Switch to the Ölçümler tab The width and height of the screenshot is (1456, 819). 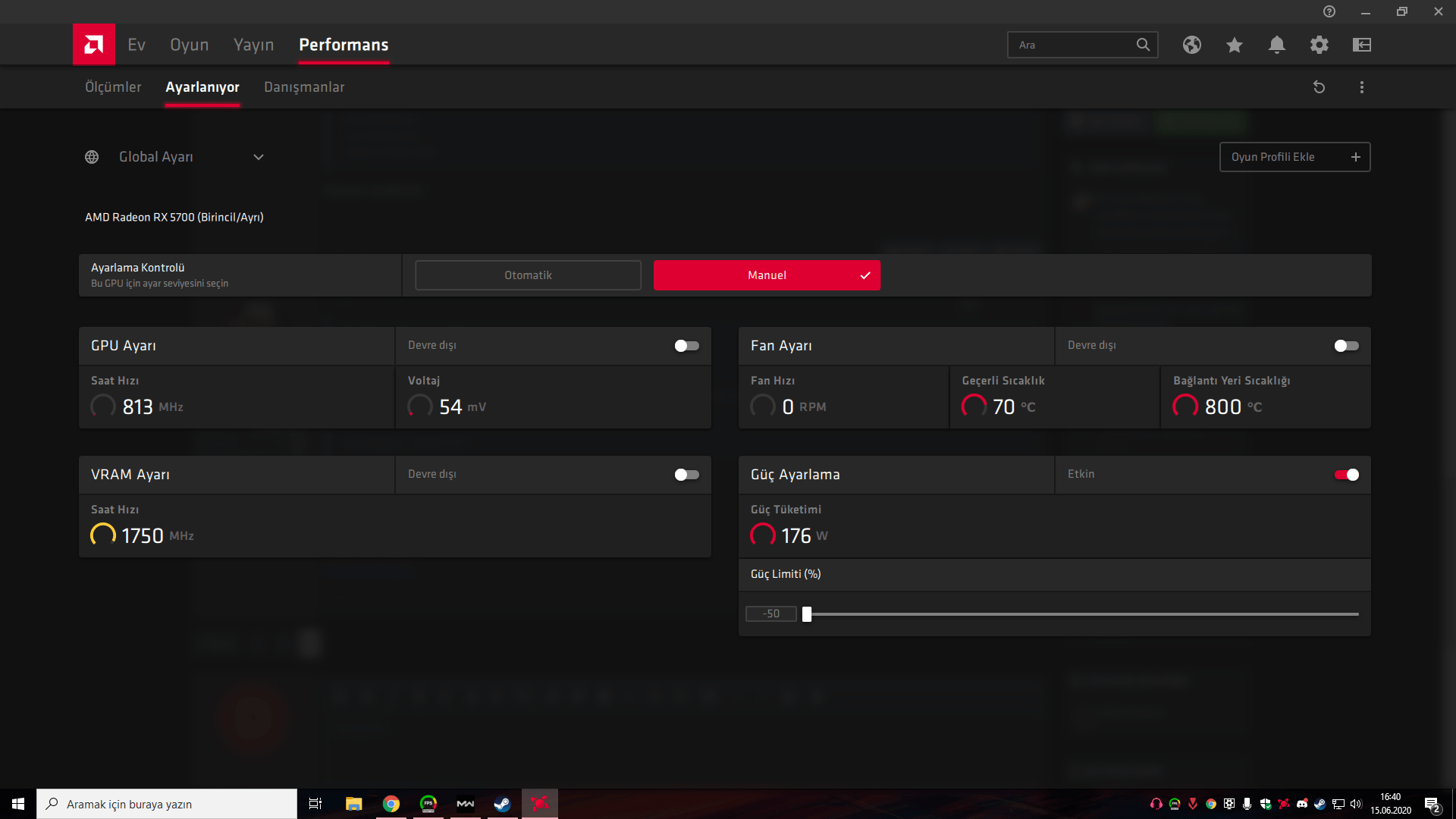[x=113, y=87]
